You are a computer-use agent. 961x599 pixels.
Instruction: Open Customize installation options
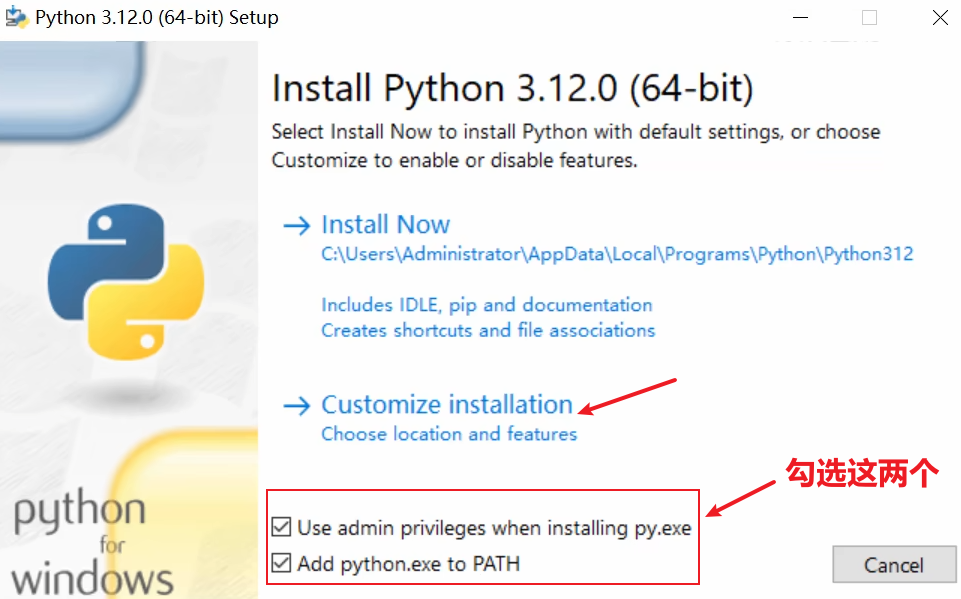point(446,405)
